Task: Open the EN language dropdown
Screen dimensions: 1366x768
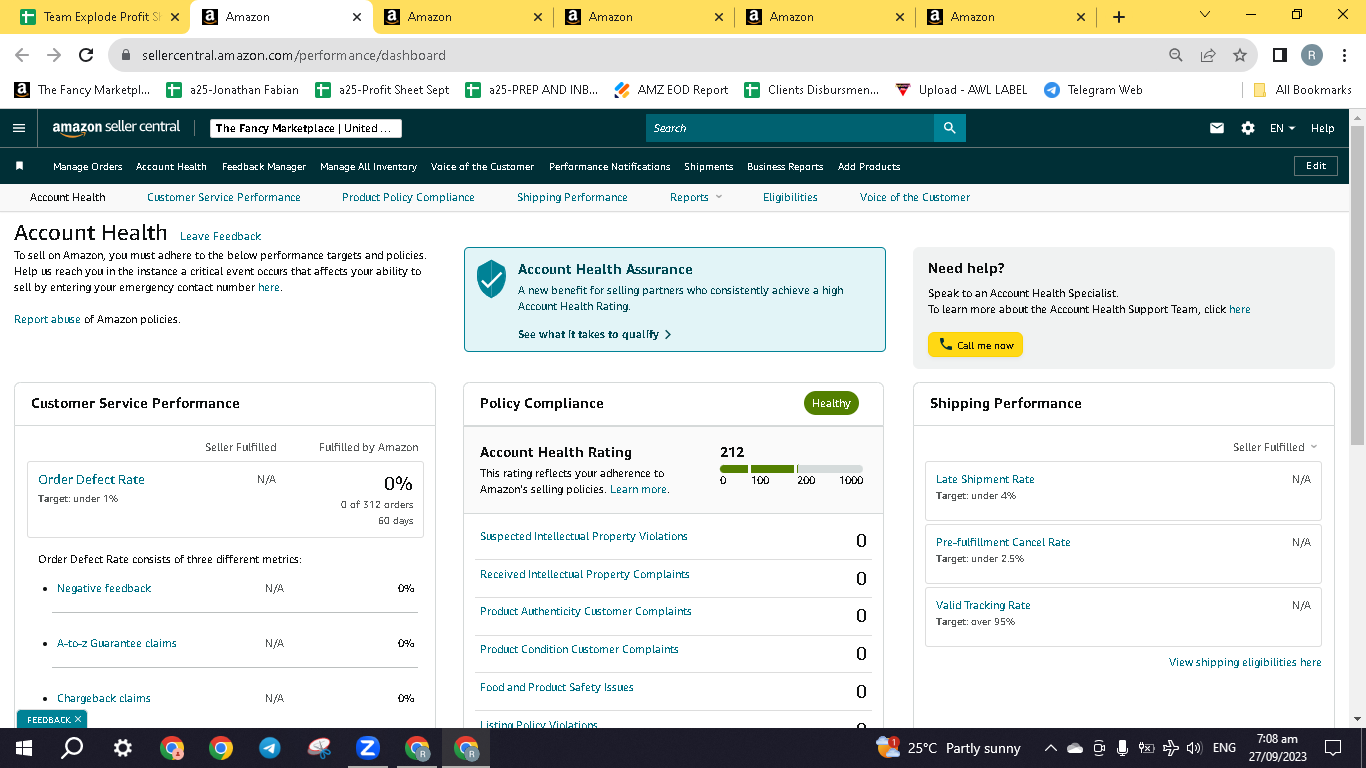Action: click(1282, 128)
